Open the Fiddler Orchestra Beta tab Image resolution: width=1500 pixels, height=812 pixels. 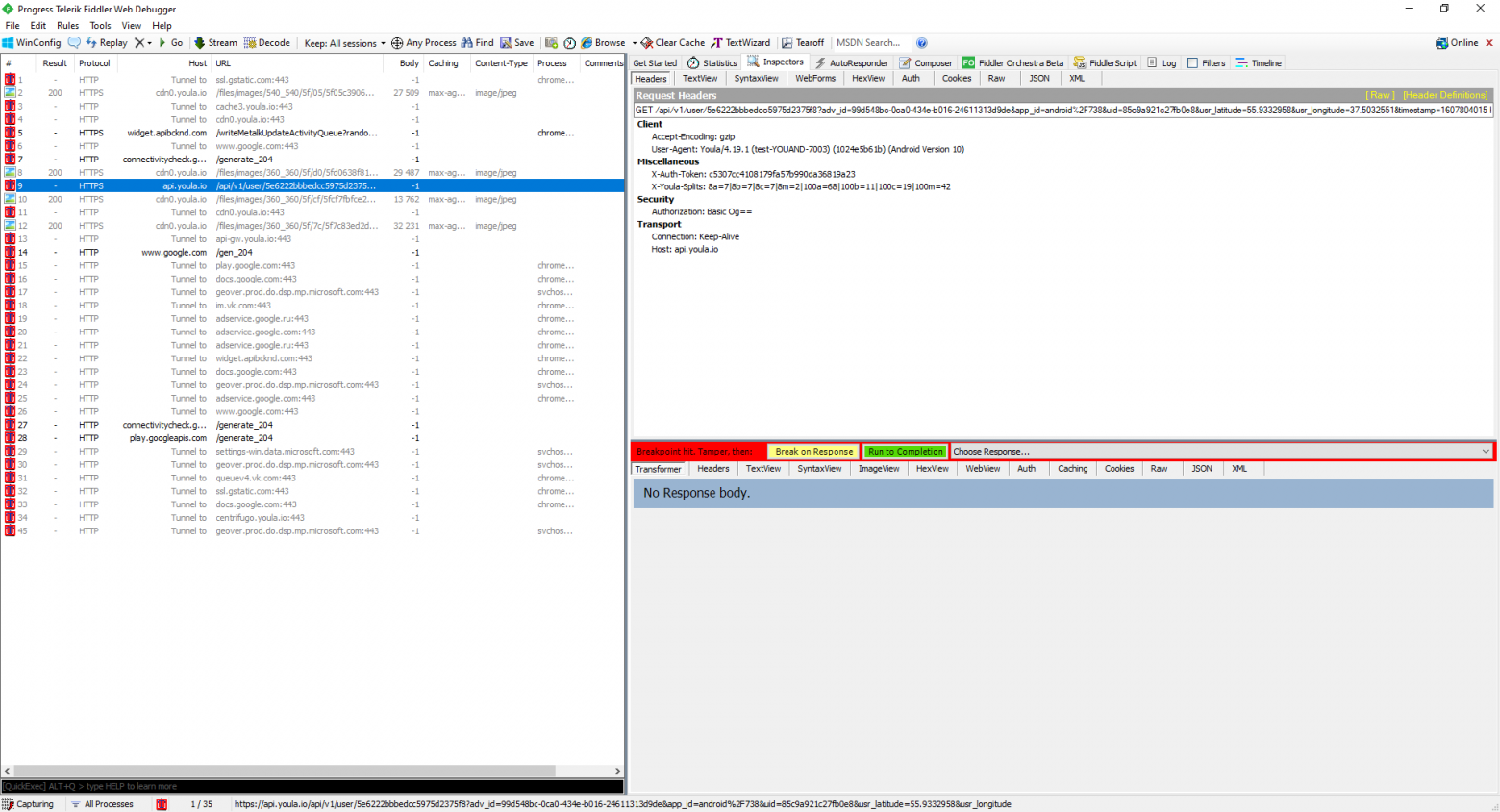click(x=1013, y=63)
